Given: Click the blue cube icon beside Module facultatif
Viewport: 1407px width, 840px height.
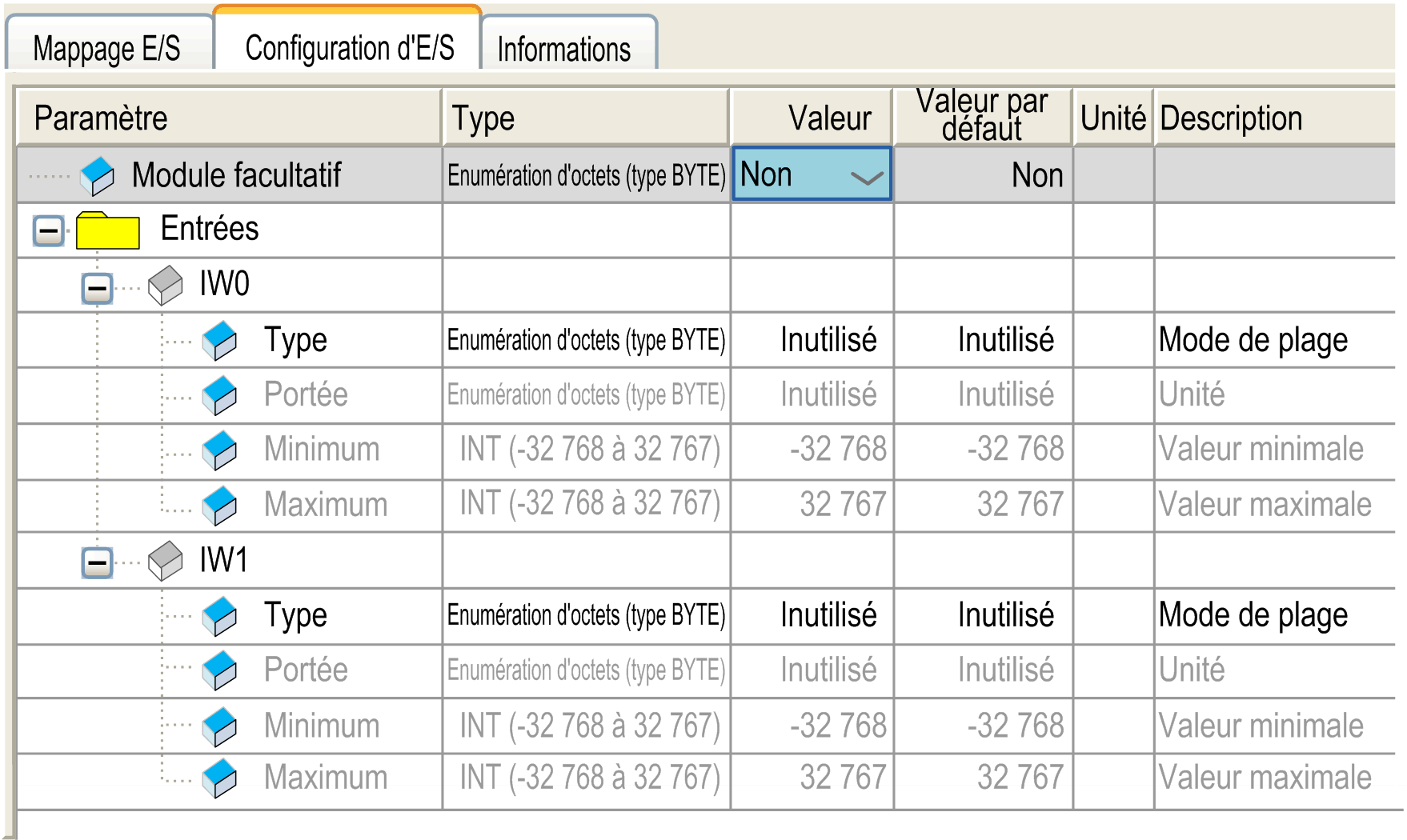Looking at the screenshot, I should (x=98, y=175).
